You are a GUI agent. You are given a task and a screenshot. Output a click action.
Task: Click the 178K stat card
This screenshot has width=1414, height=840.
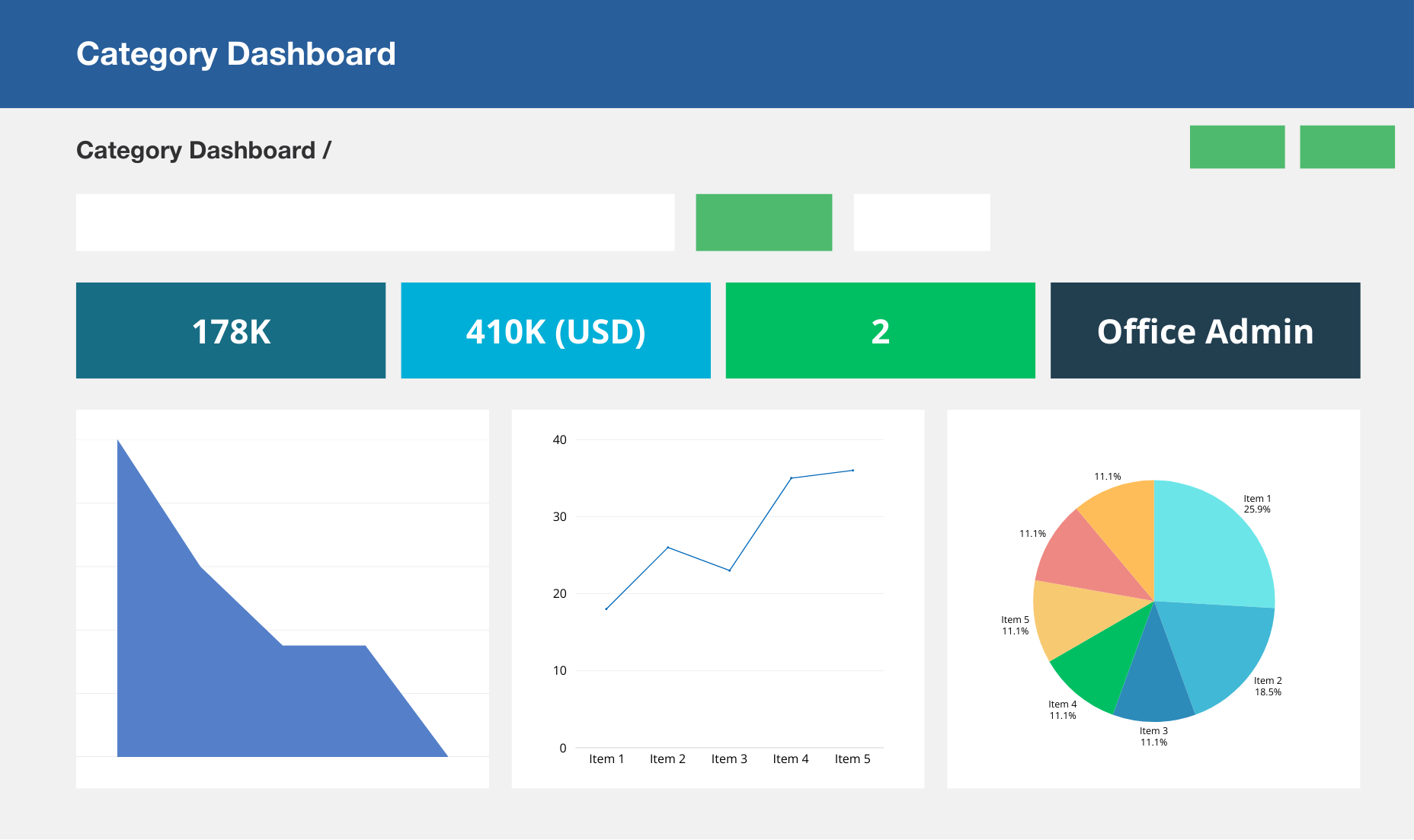point(231,331)
